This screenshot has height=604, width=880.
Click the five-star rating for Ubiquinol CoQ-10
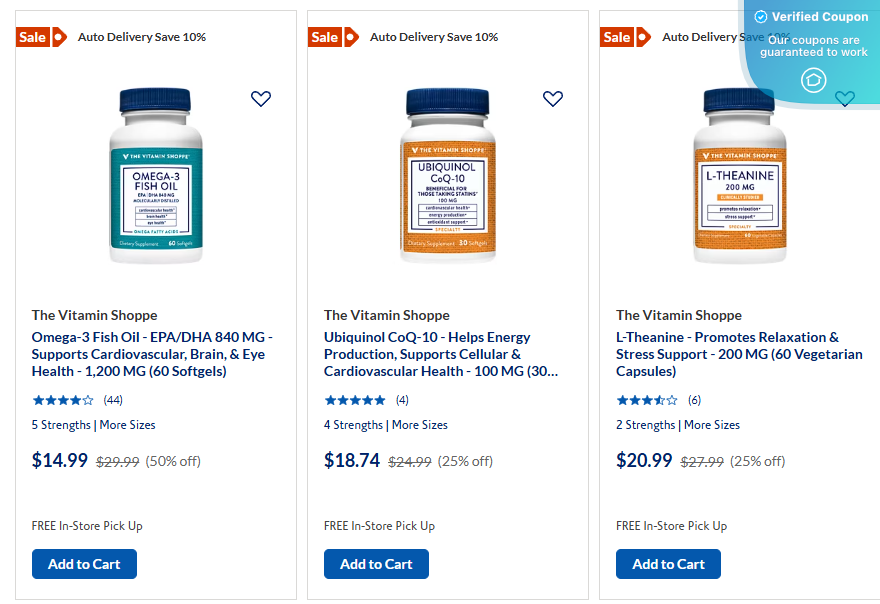coord(353,399)
